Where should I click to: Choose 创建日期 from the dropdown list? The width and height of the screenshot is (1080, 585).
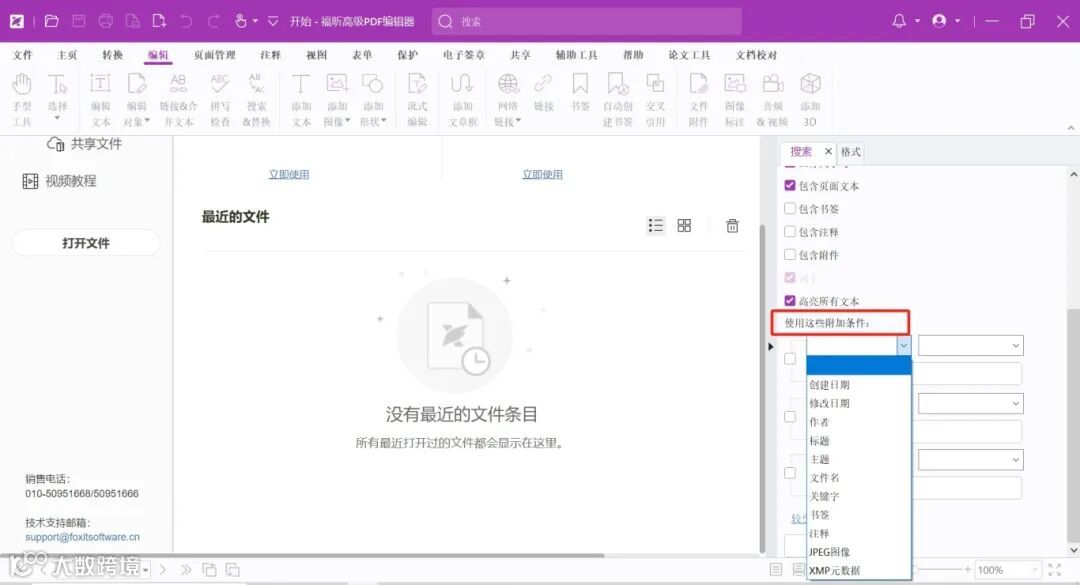point(859,384)
